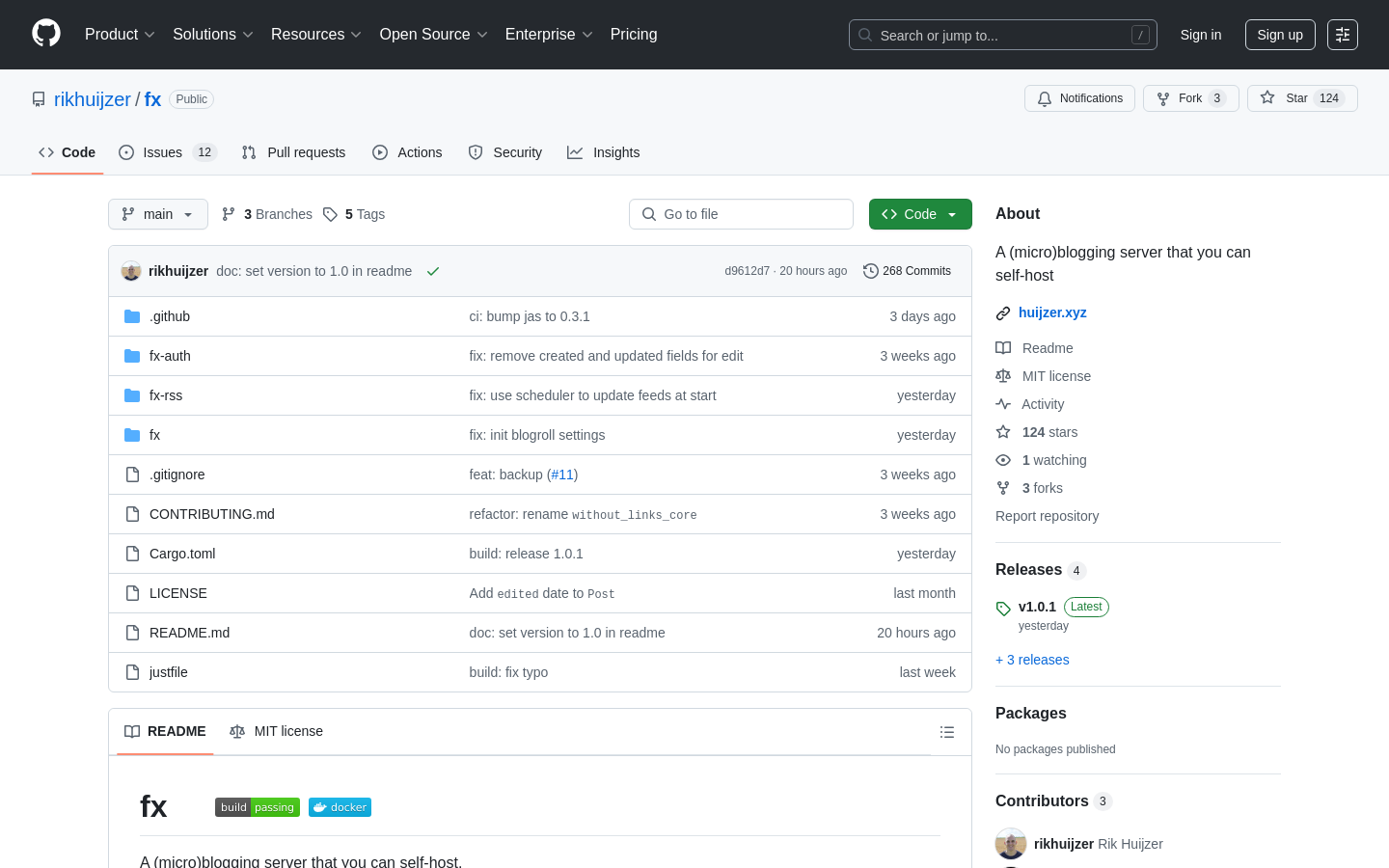The height and width of the screenshot is (868, 1389).
Task: View the 5 Tags page
Action: 354,214
